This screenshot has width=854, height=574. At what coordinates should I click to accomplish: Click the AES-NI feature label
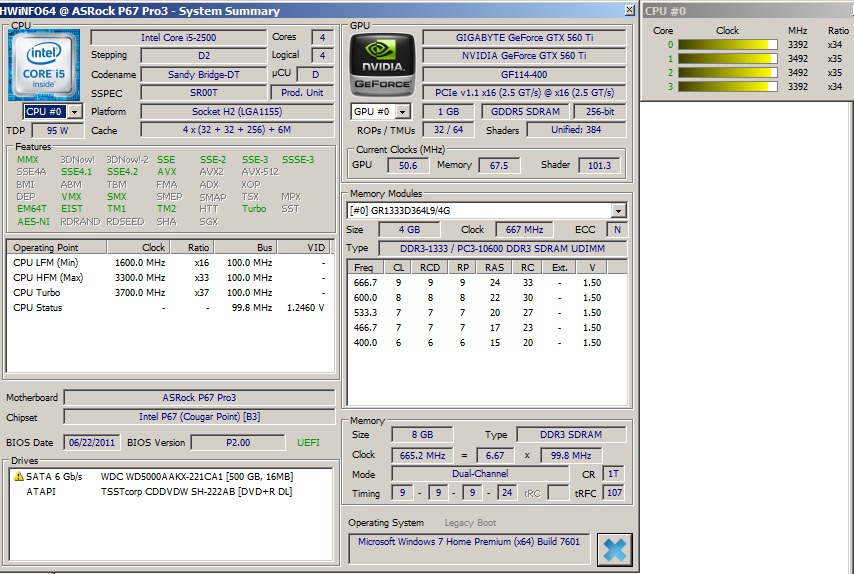(x=33, y=222)
